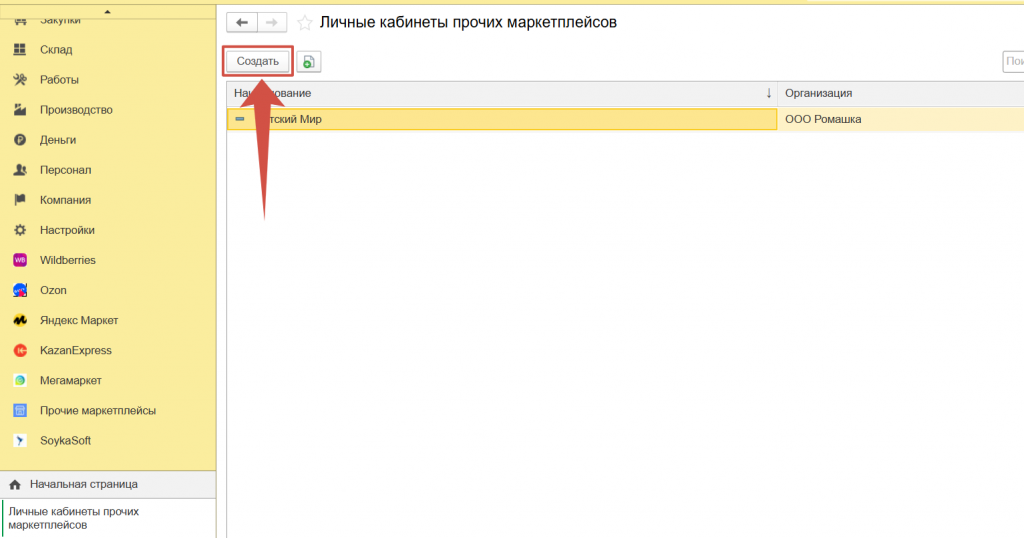Click the SoykaSoft icon
Image resolution: width=1024 pixels, height=538 pixels.
[19, 440]
